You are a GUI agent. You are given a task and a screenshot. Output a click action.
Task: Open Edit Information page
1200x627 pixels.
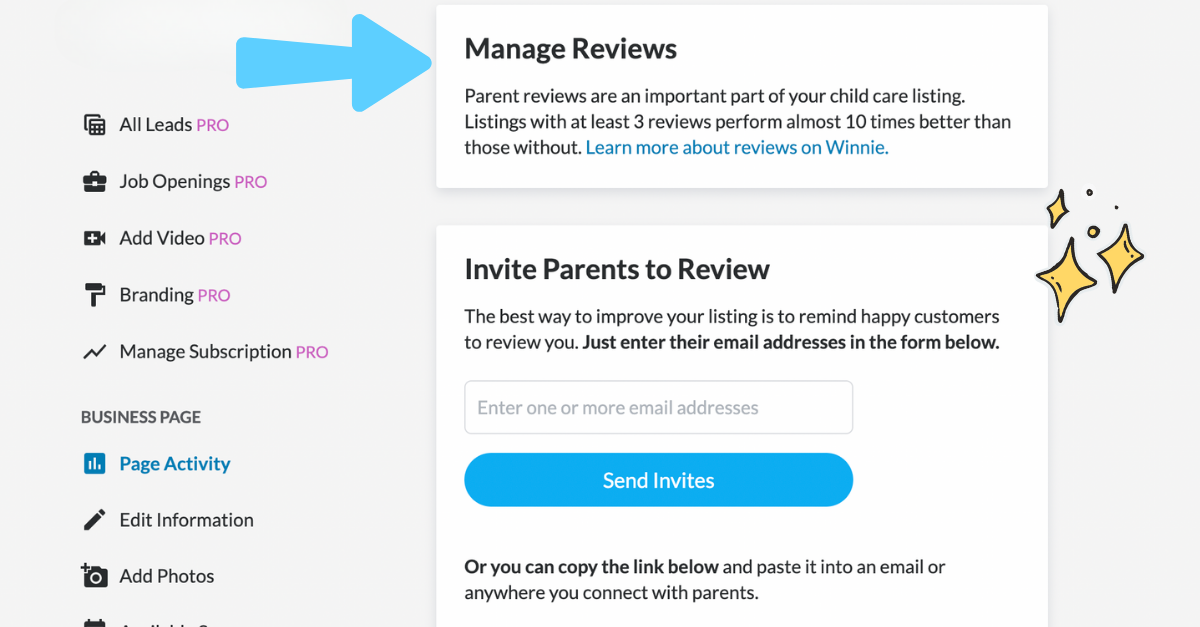point(186,520)
